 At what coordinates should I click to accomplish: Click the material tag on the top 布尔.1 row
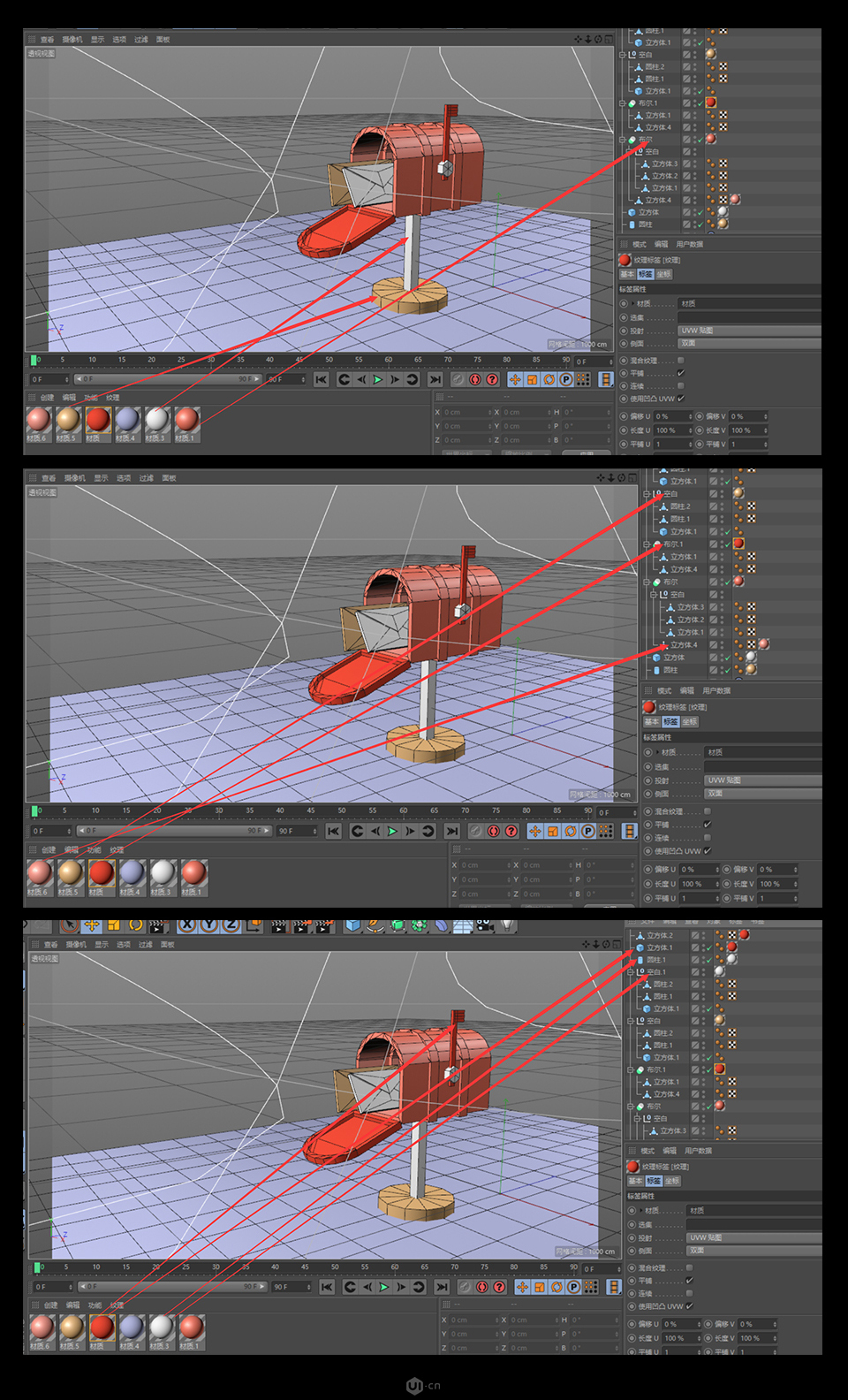click(x=711, y=103)
